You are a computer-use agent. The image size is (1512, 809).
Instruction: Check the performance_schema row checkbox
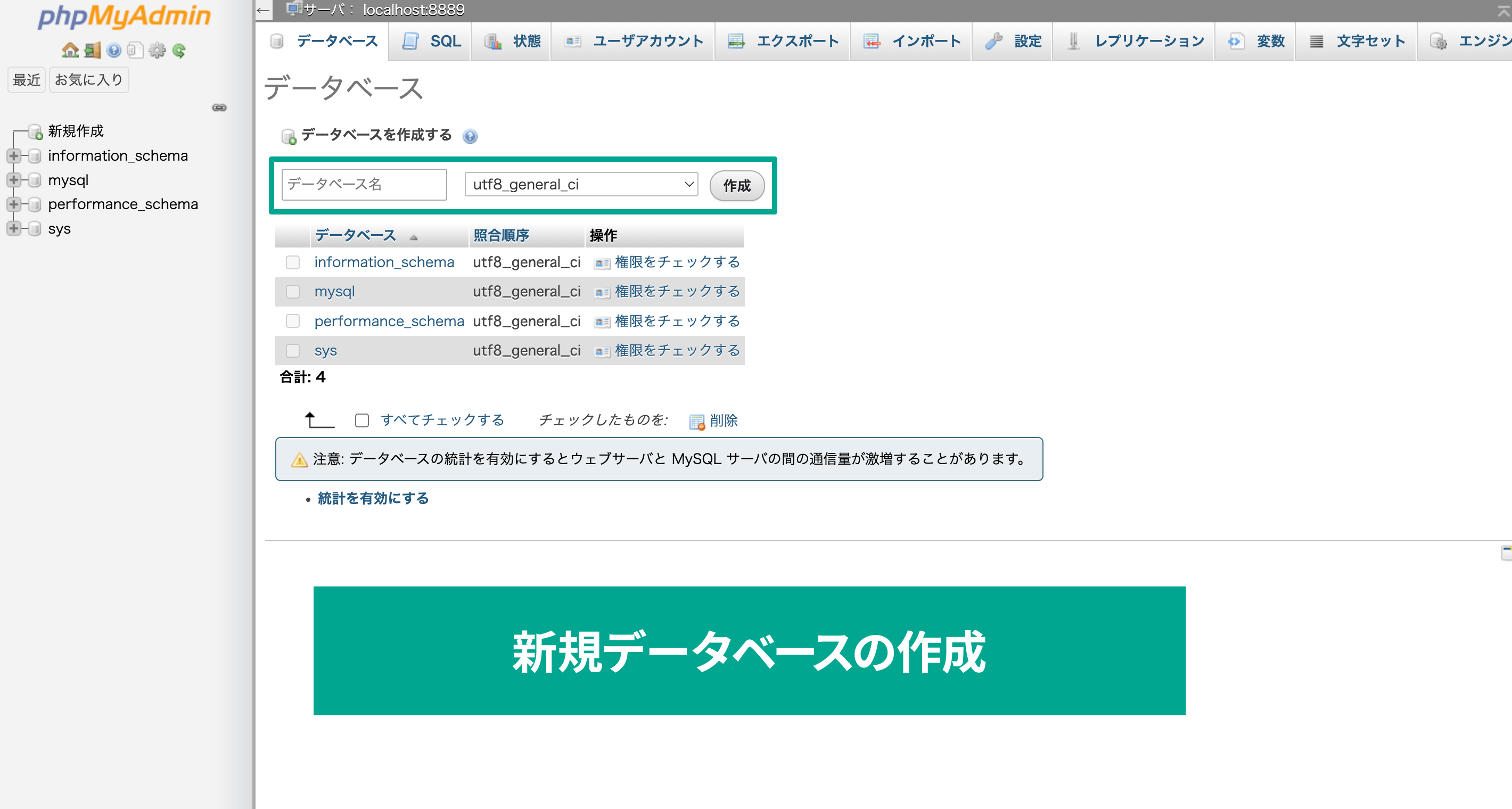292,321
